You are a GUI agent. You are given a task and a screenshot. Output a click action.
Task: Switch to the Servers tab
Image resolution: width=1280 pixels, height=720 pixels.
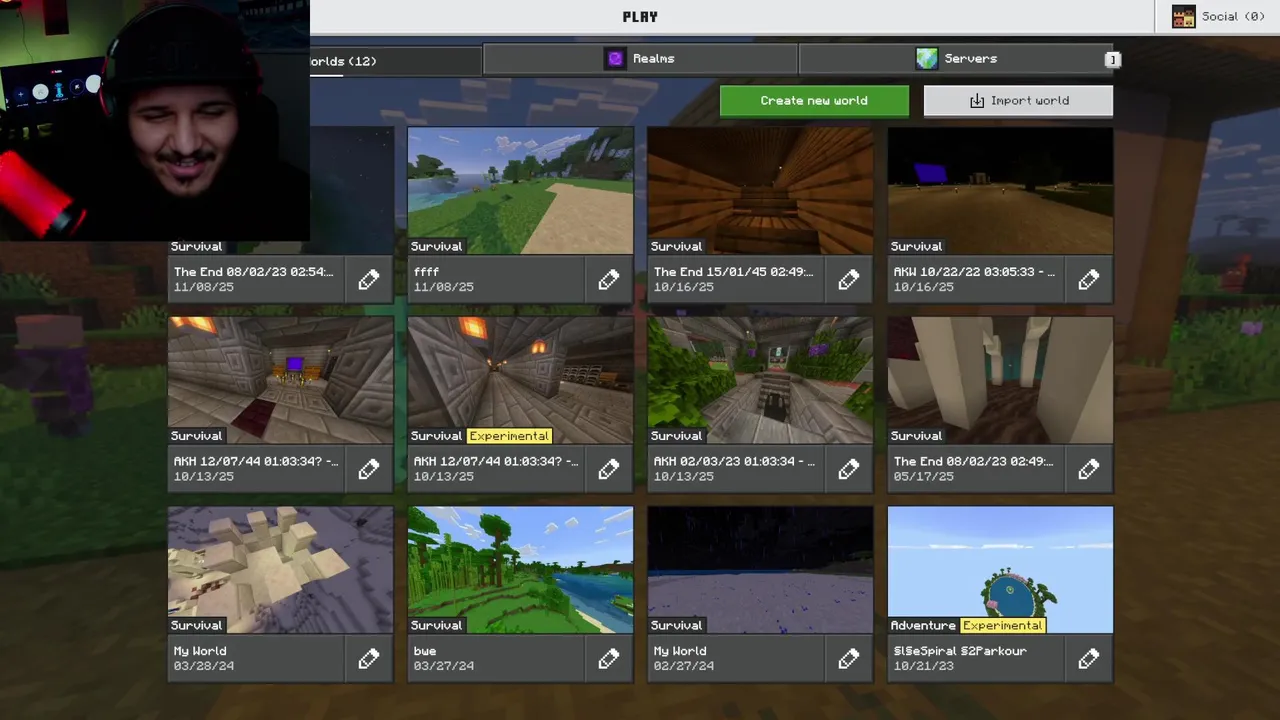956,59
